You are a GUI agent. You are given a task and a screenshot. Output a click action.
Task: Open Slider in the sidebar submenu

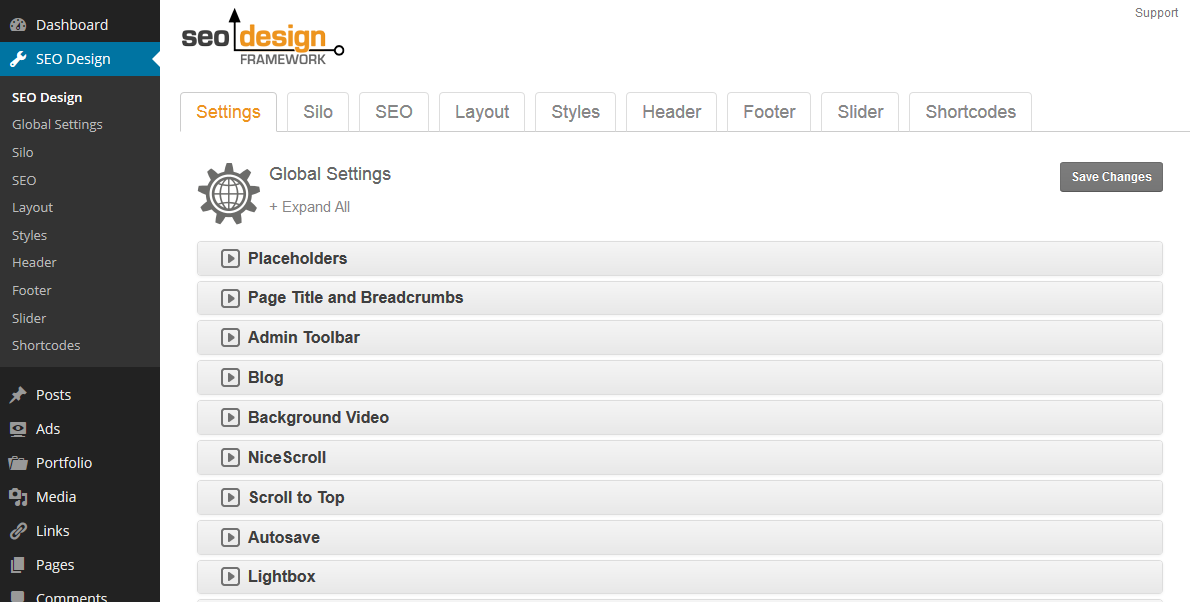click(29, 318)
